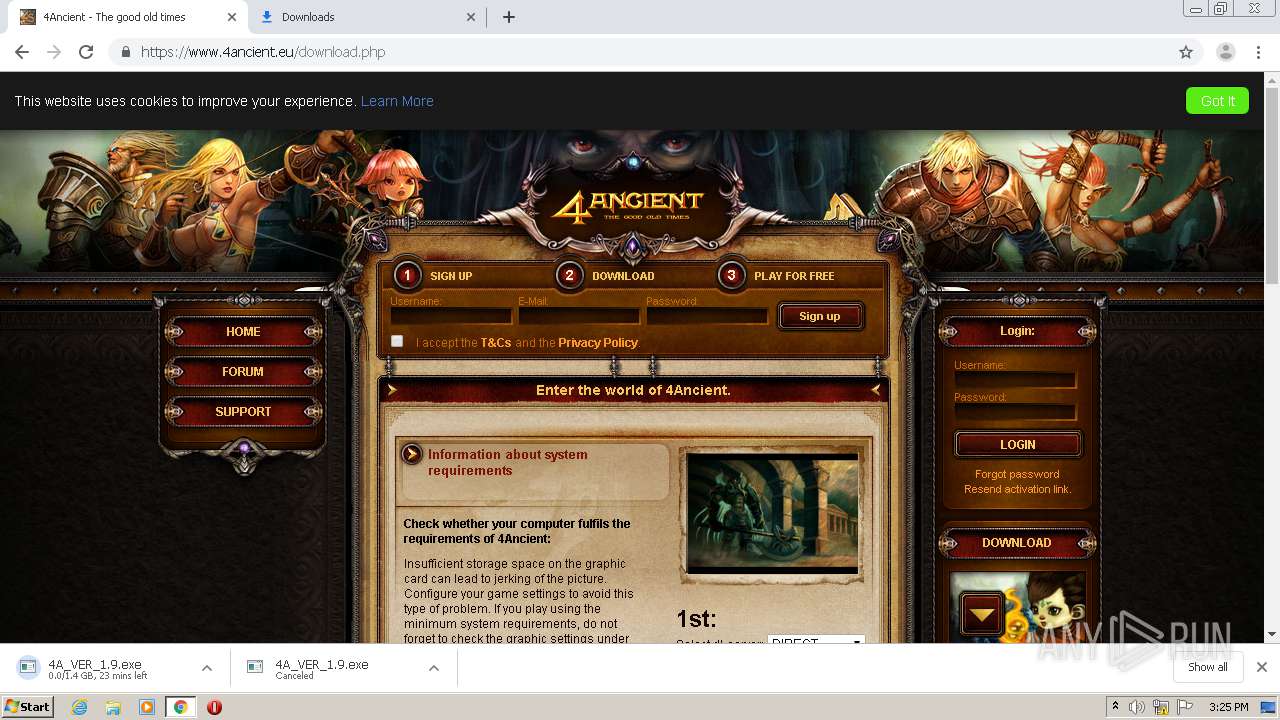Open Resend activation link
The image size is (1280, 720).
point(1017,489)
